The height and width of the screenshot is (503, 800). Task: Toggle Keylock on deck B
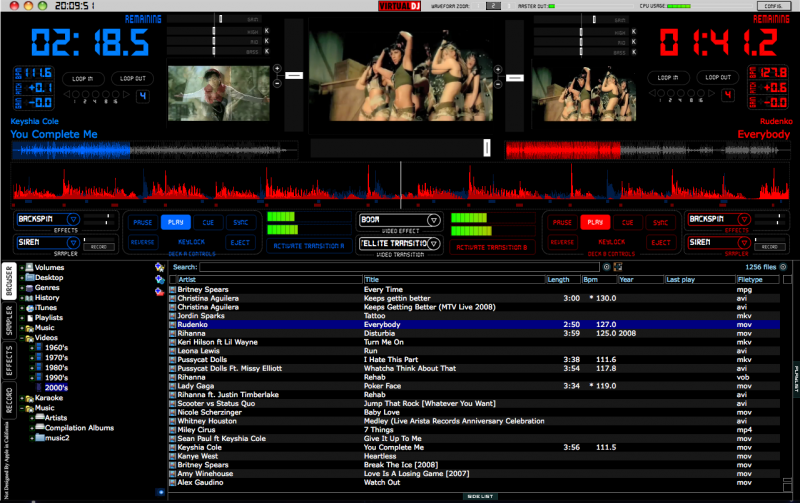coord(612,242)
